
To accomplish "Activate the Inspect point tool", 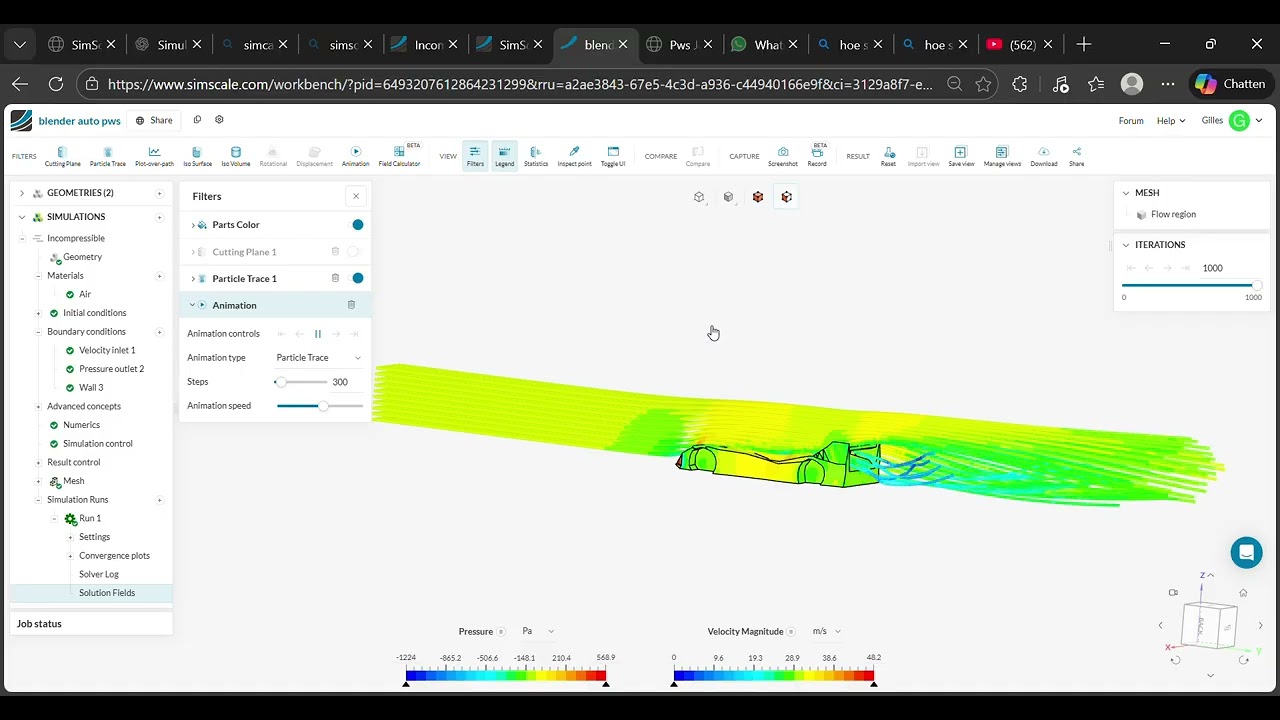I will pos(574,156).
